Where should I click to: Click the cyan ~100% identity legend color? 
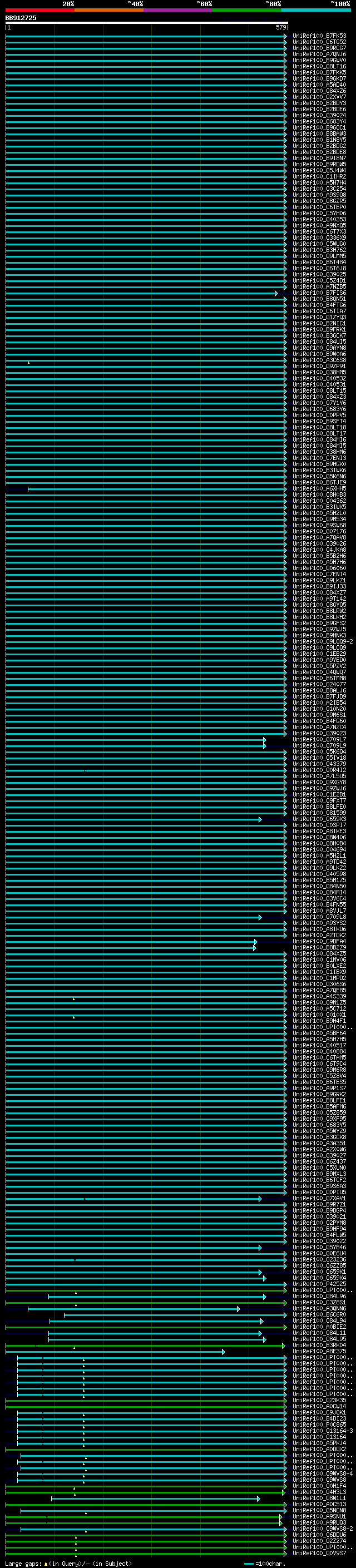[316, 10]
